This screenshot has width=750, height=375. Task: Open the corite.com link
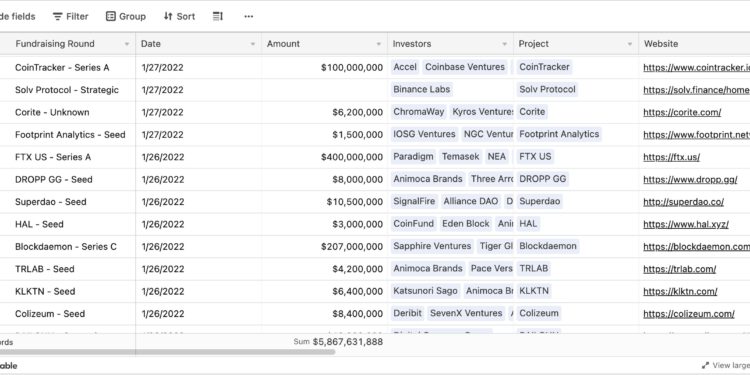point(682,112)
